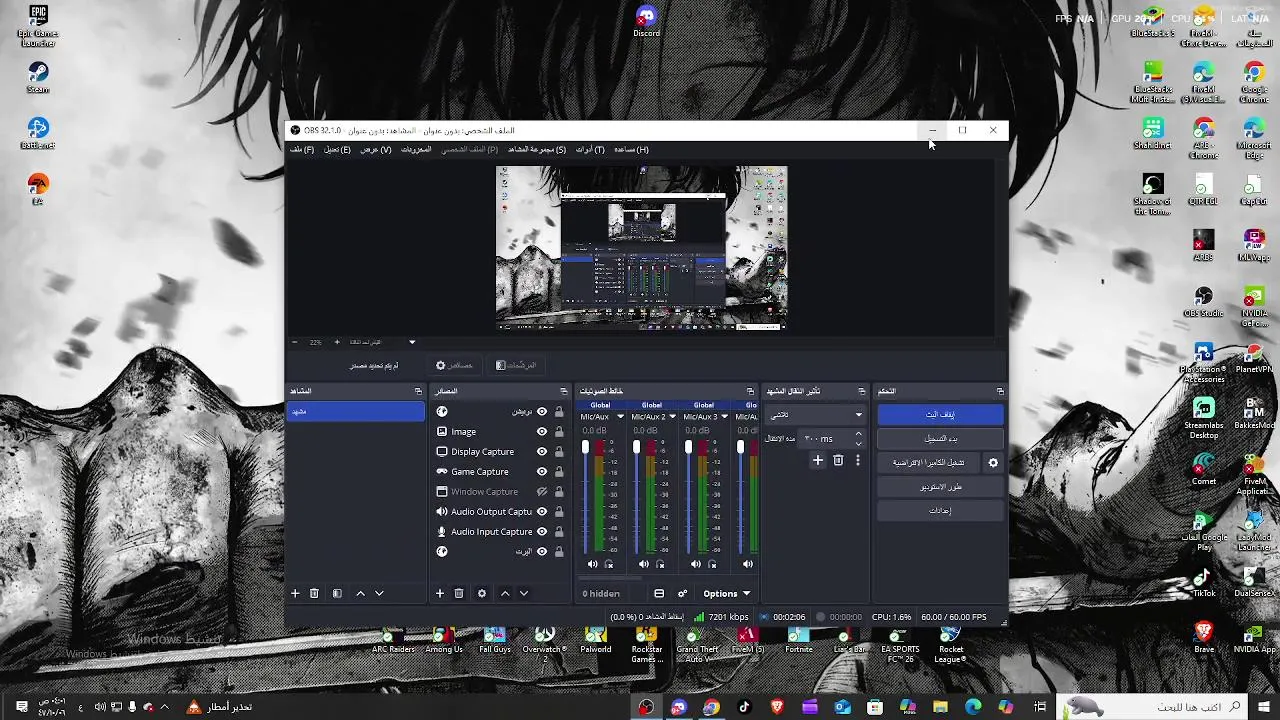
Task: Decrease transition duration with down stepper
Action: coord(858,443)
